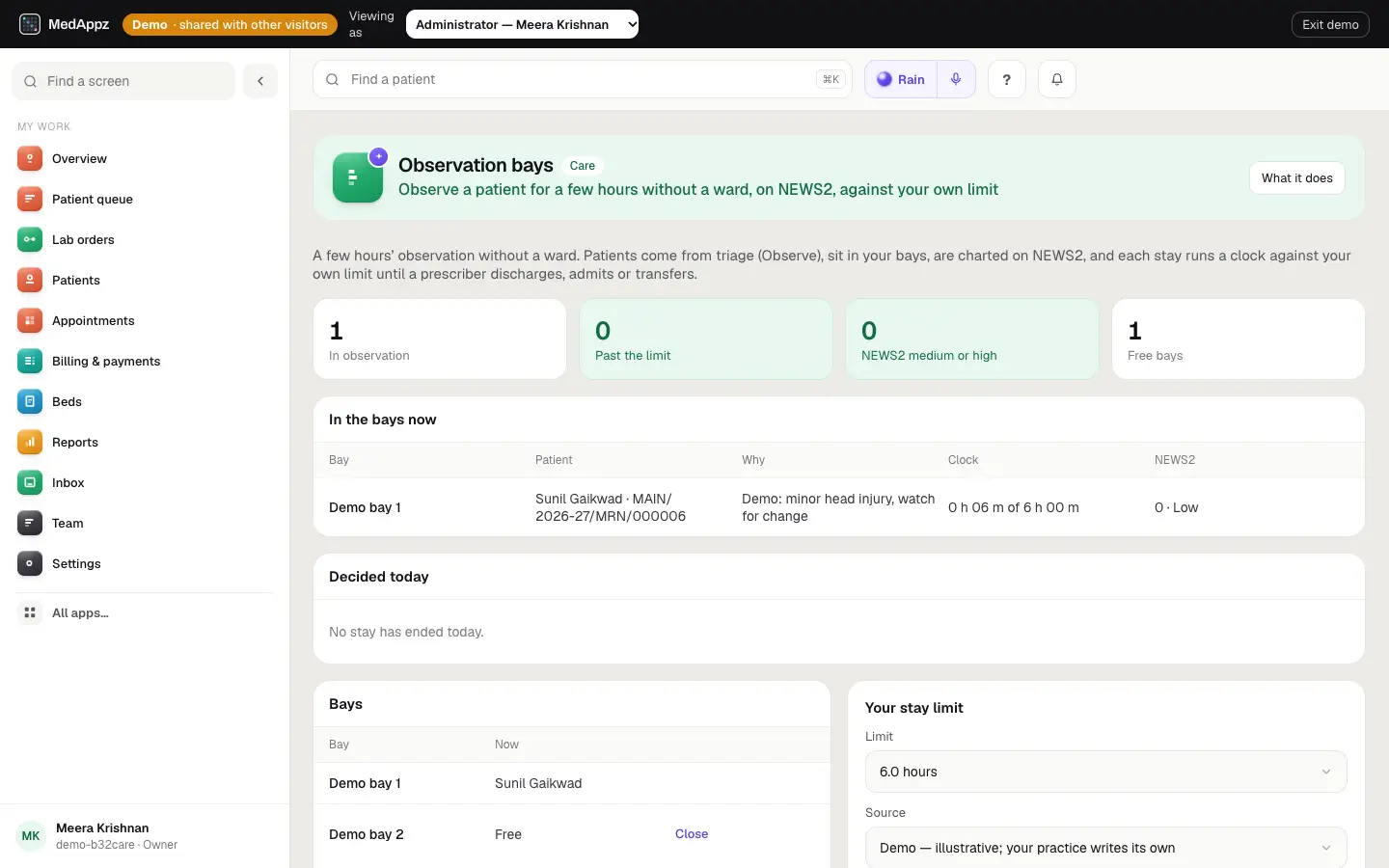Select the In observation stat card
This screenshot has width=1389, height=868.
click(x=440, y=339)
